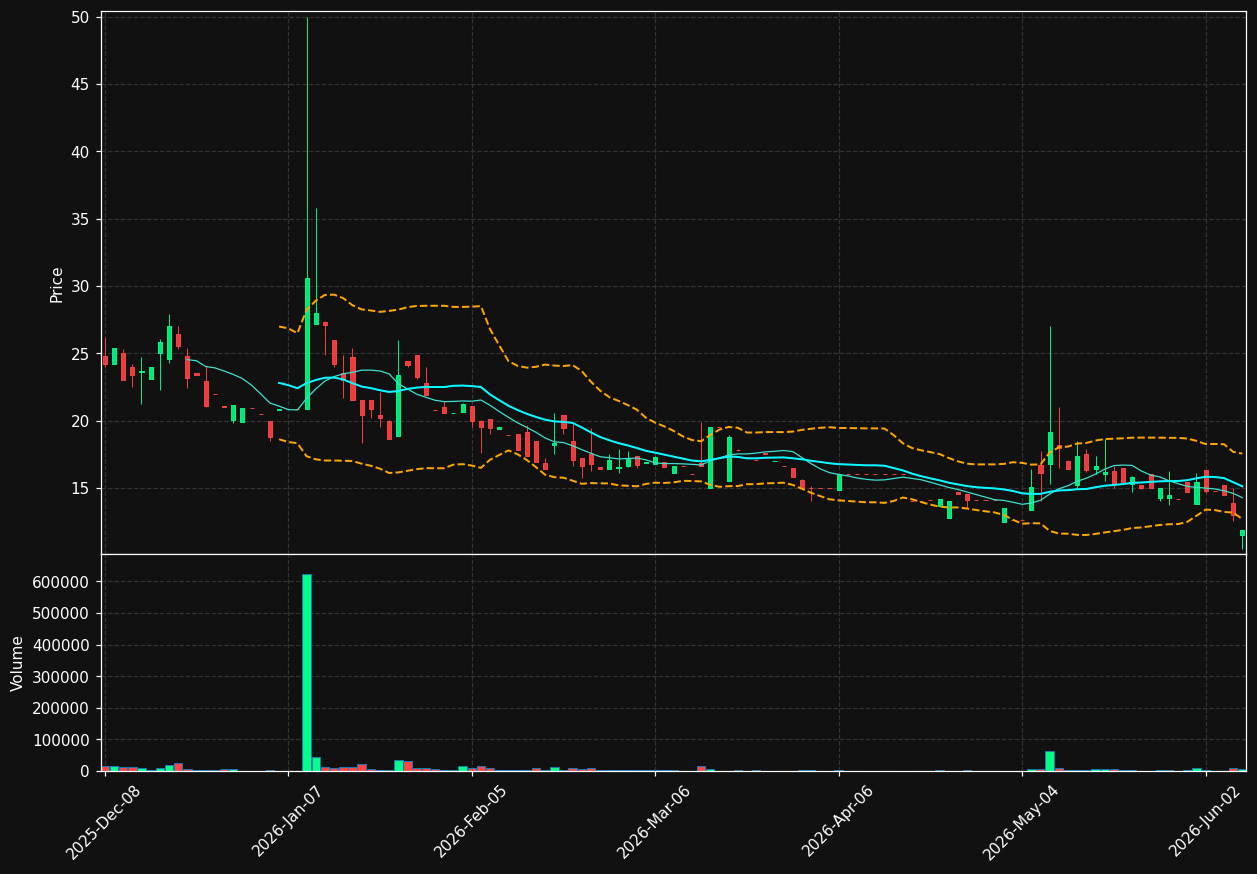Click the May volume spike bar near 2026-May-04

pos(1050,761)
